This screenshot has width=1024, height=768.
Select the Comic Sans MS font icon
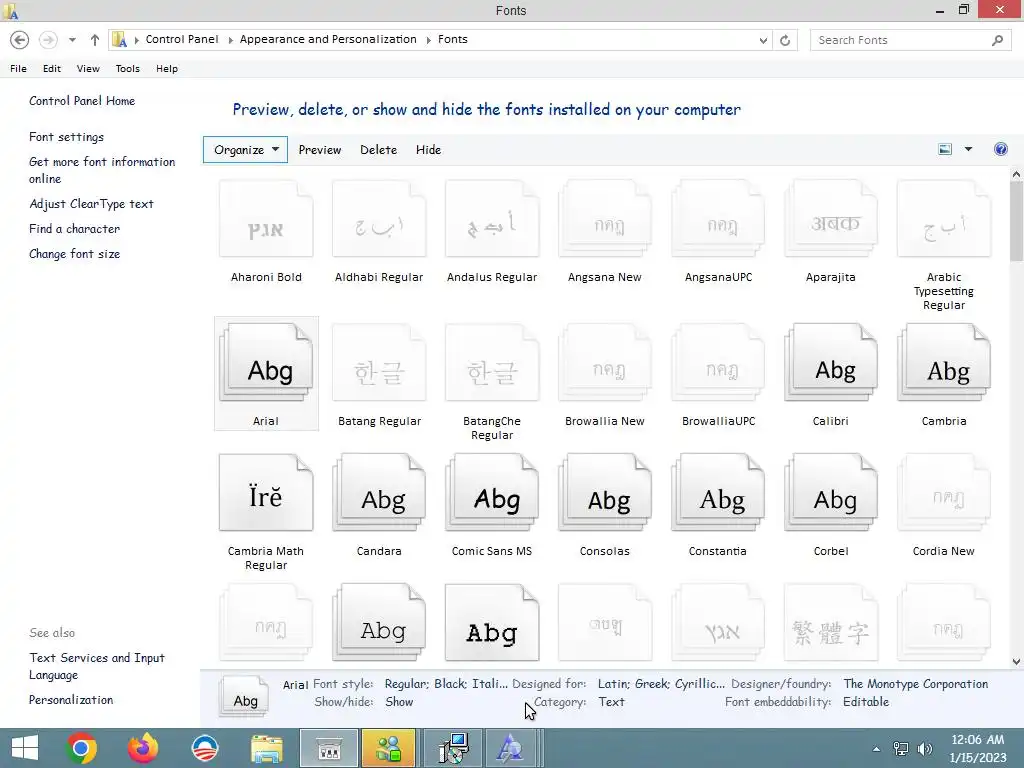(x=492, y=492)
